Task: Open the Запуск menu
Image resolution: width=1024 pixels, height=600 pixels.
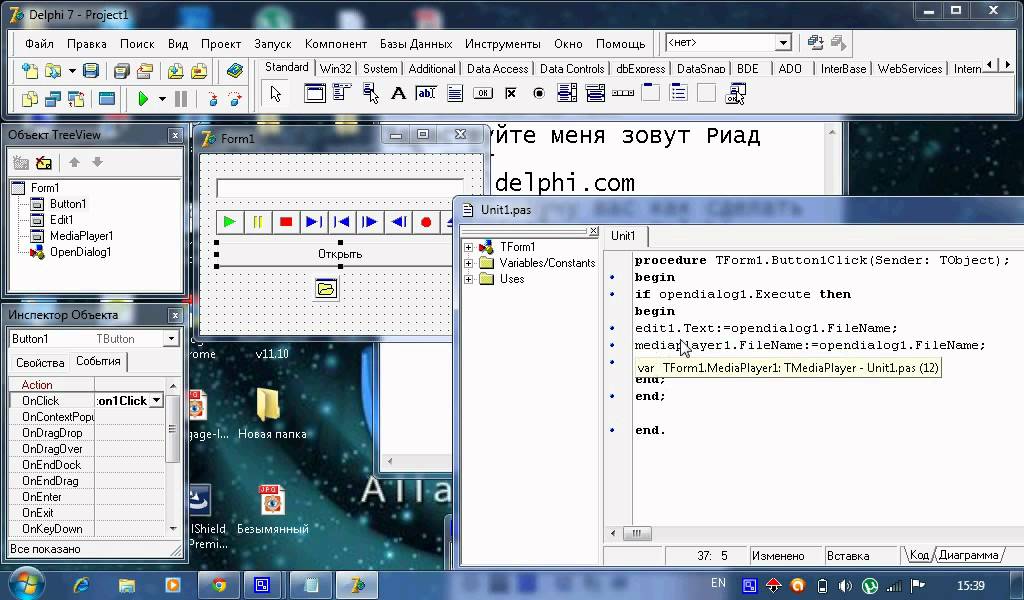Action: tap(272, 44)
